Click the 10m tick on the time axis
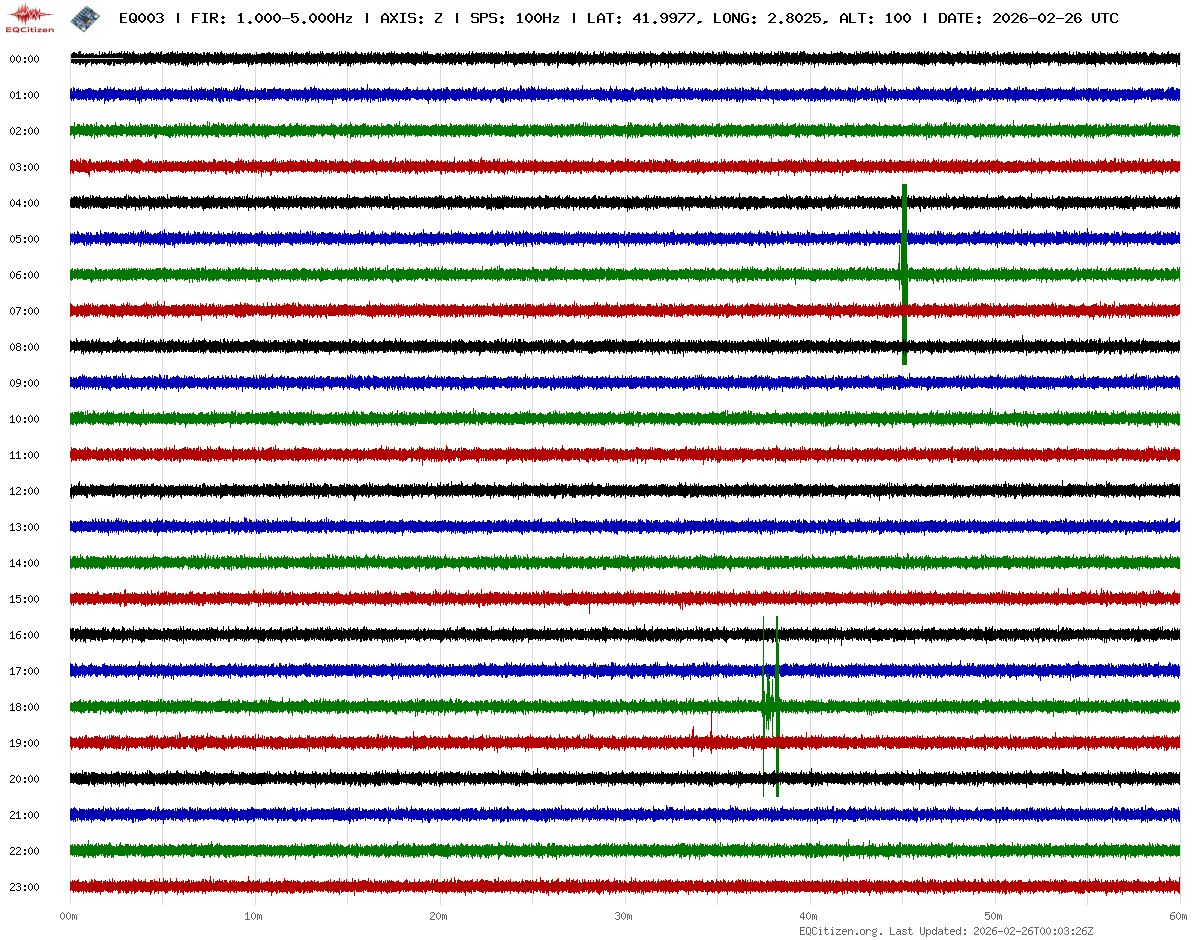1200x940 pixels. pyautogui.click(x=254, y=916)
